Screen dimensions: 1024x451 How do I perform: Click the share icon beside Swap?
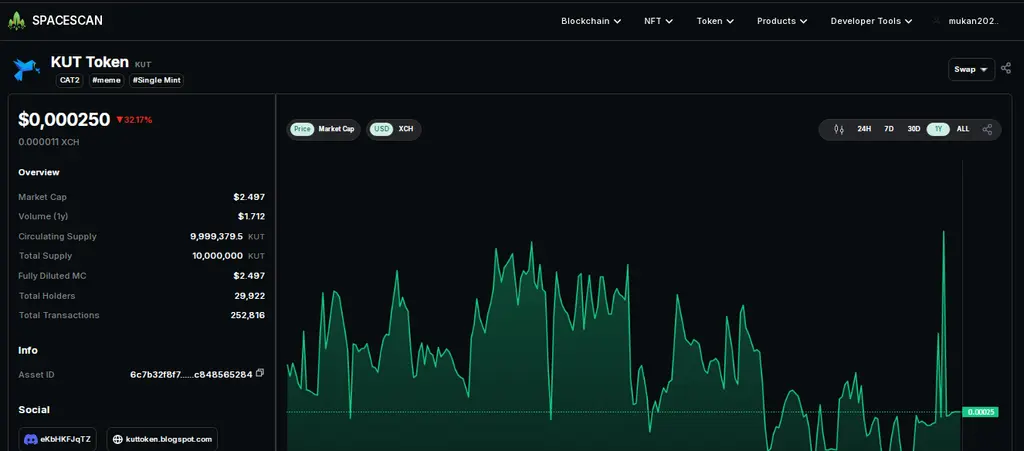(1006, 68)
